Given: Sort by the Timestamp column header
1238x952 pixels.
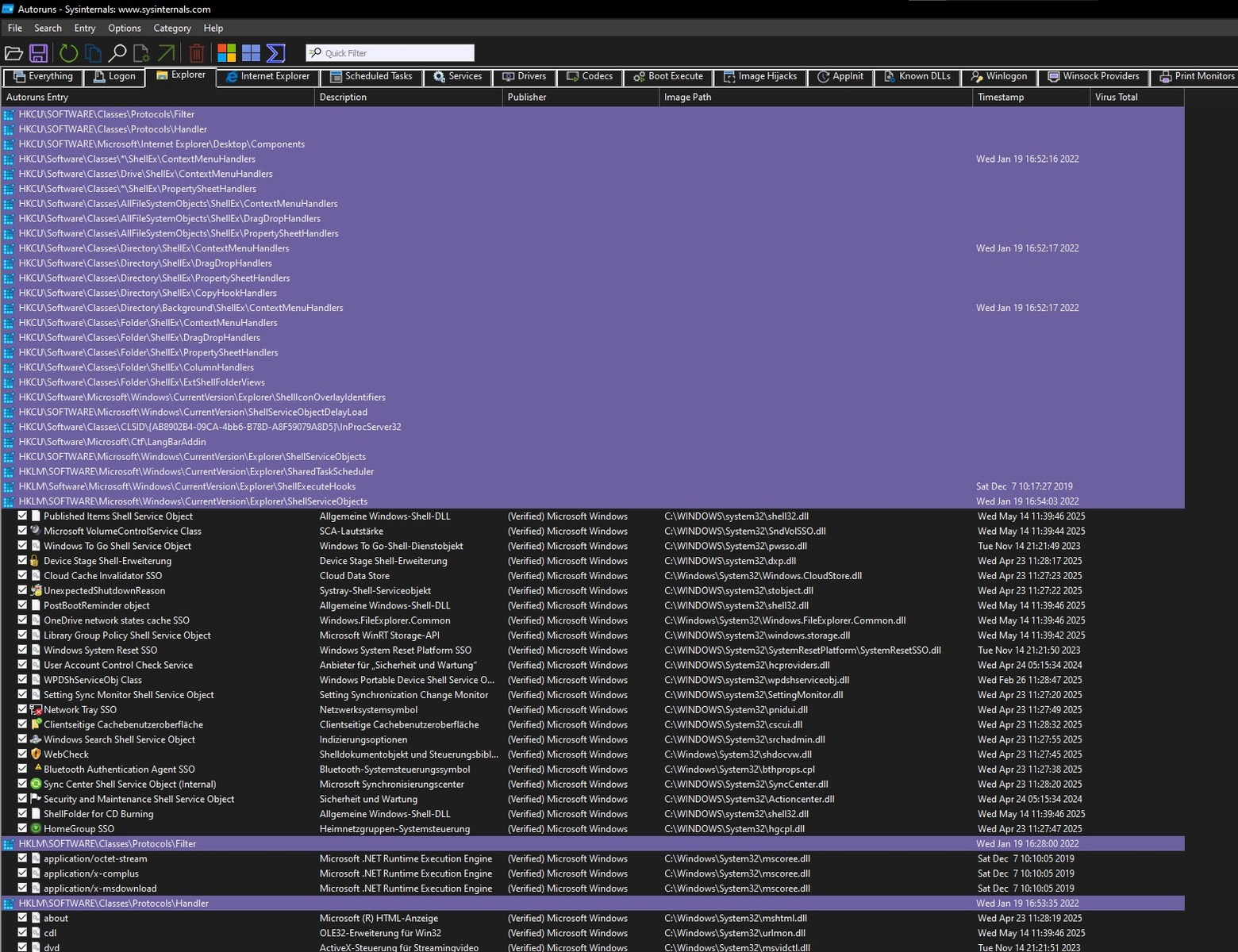Looking at the screenshot, I should [x=1001, y=97].
